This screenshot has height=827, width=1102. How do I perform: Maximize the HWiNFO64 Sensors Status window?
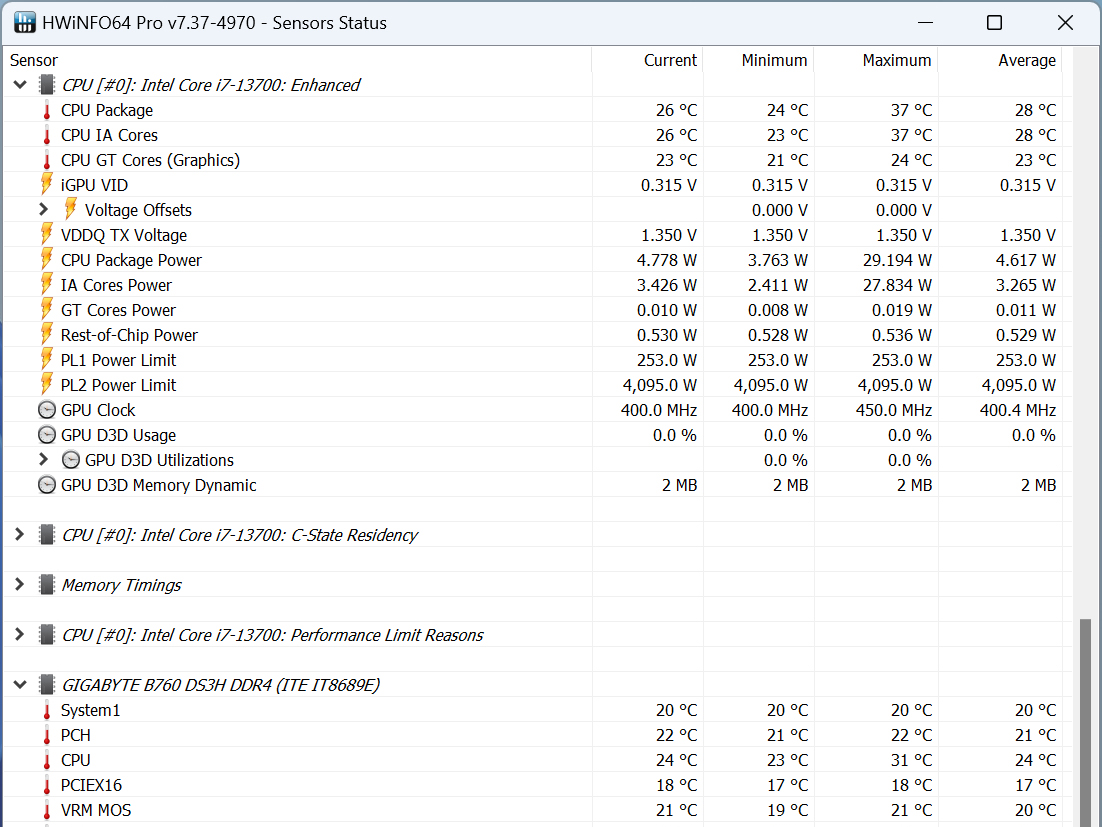[x=994, y=22]
